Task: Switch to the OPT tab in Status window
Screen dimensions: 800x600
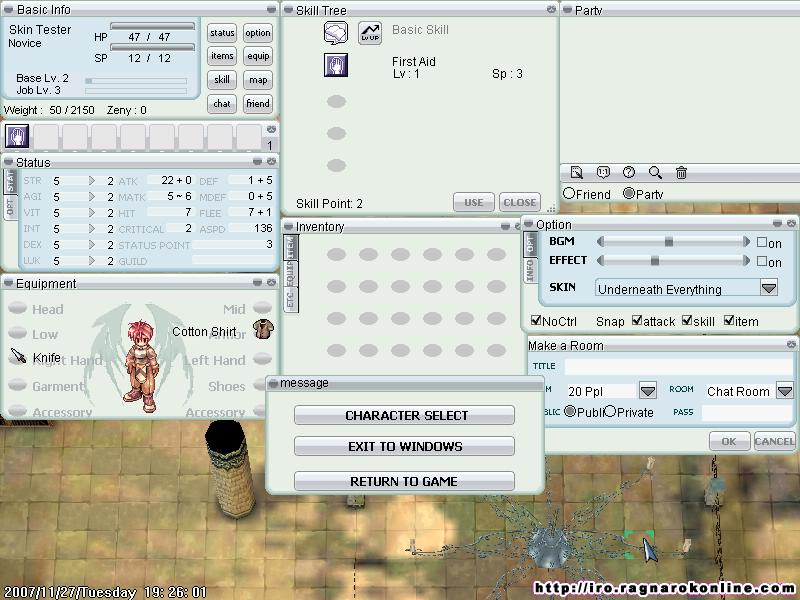Action: (x=10, y=207)
